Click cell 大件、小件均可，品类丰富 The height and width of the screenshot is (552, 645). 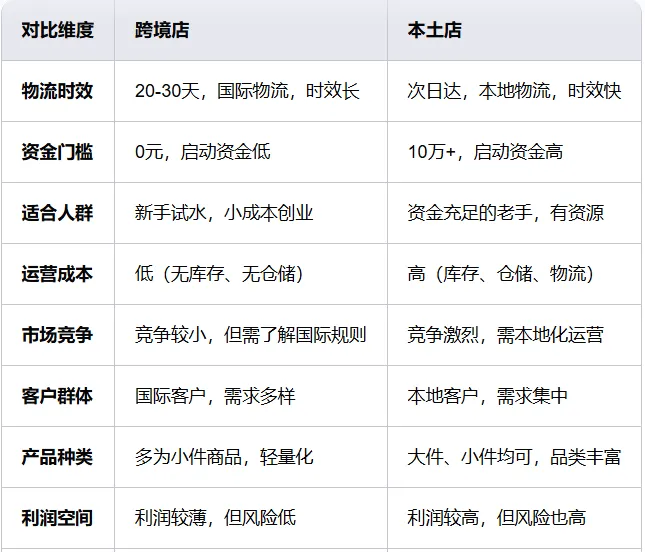click(514, 457)
